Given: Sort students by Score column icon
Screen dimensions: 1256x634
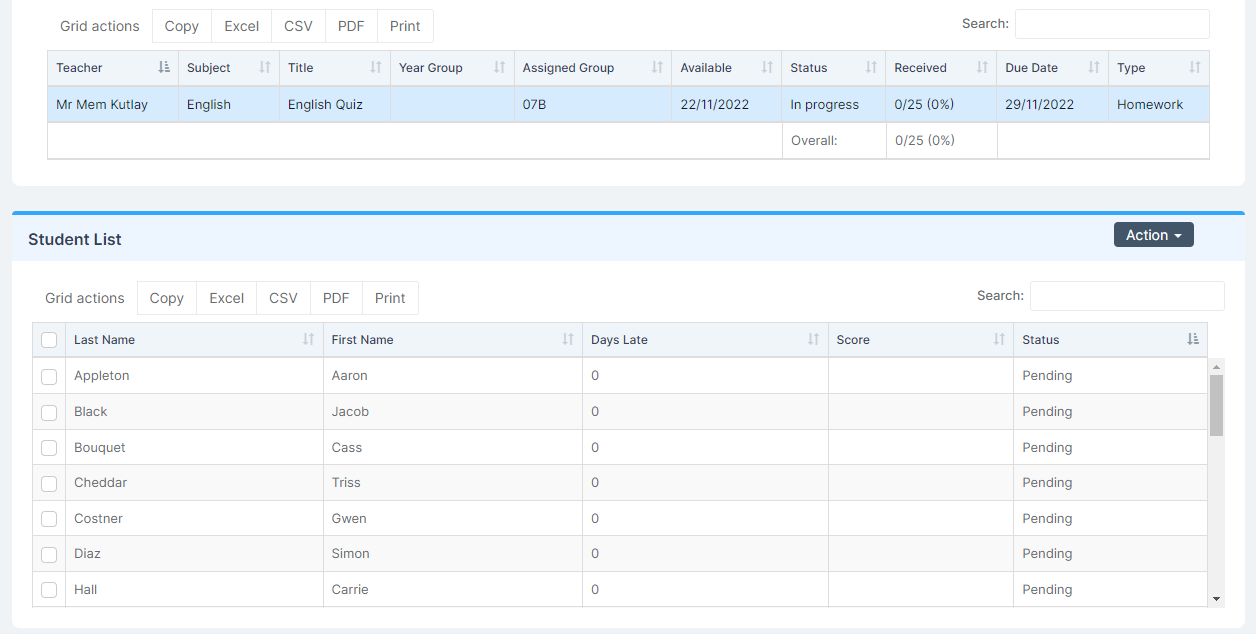Looking at the screenshot, I should (999, 340).
